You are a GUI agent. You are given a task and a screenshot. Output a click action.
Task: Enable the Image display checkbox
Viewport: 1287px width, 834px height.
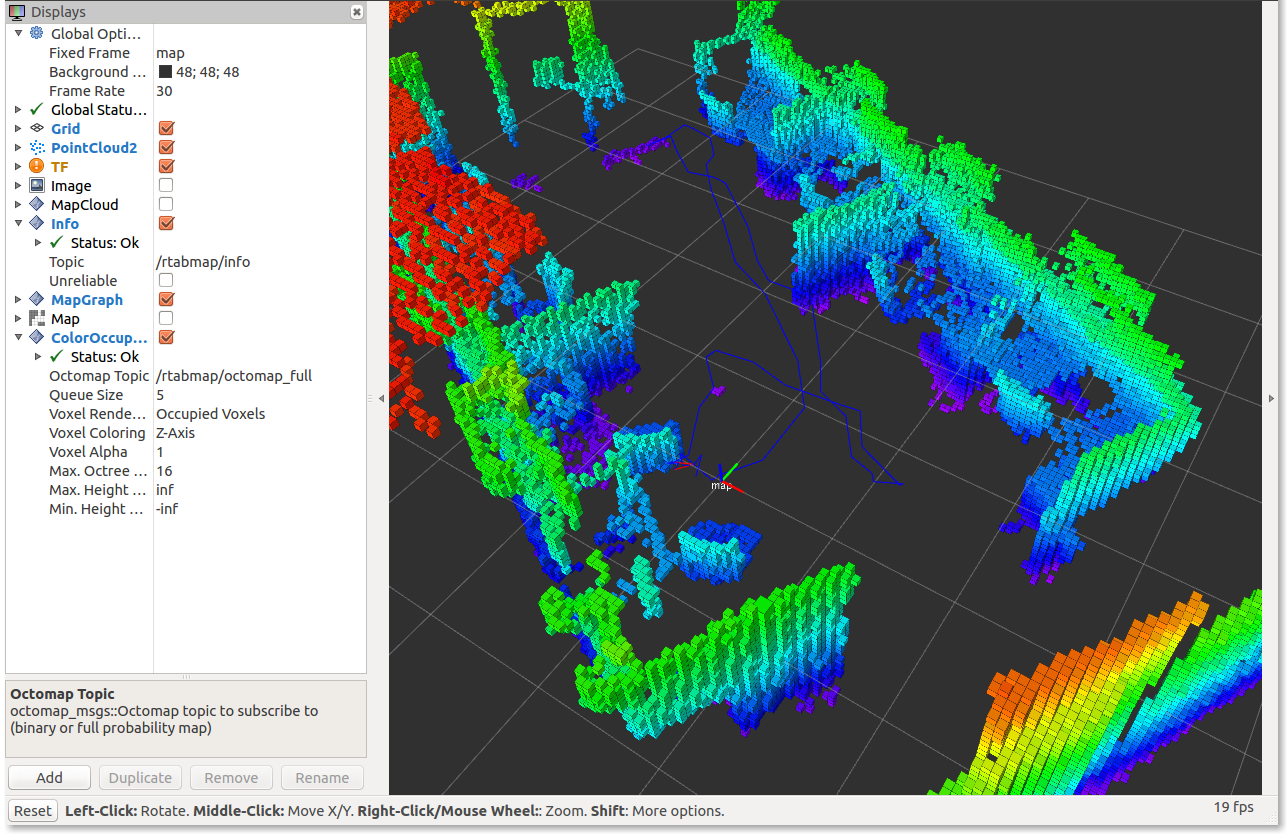[166, 186]
